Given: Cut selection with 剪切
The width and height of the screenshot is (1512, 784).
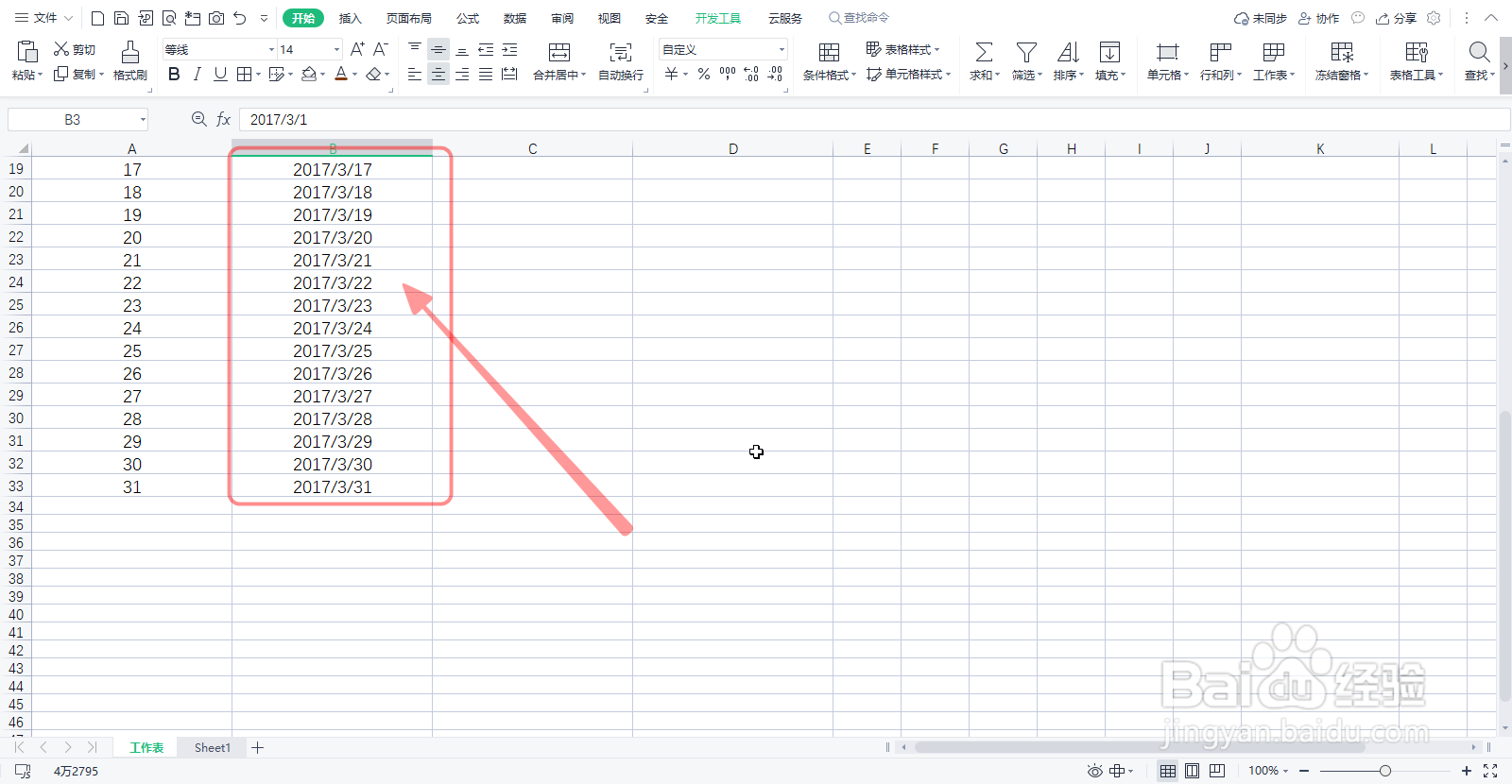Looking at the screenshot, I should click(x=75, y=49).
